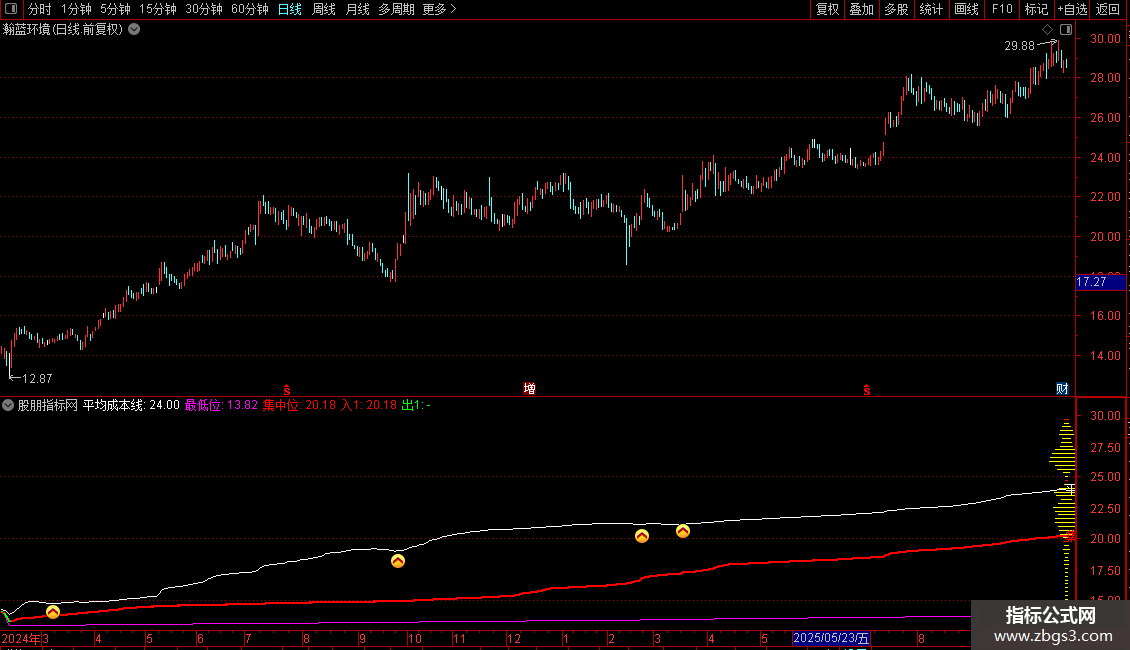
Task: Select the 1分钟 period tab
Action: pos(76,9)
